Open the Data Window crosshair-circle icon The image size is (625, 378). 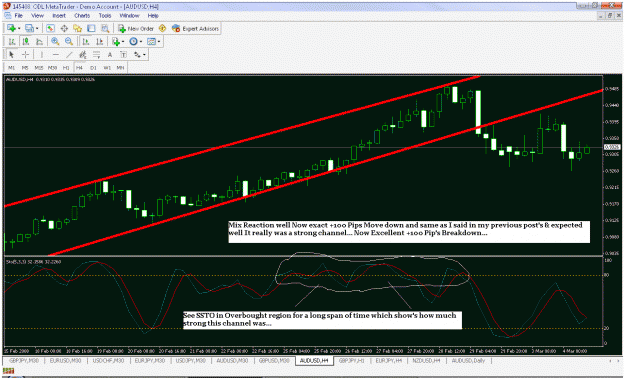tap(64, 28)
